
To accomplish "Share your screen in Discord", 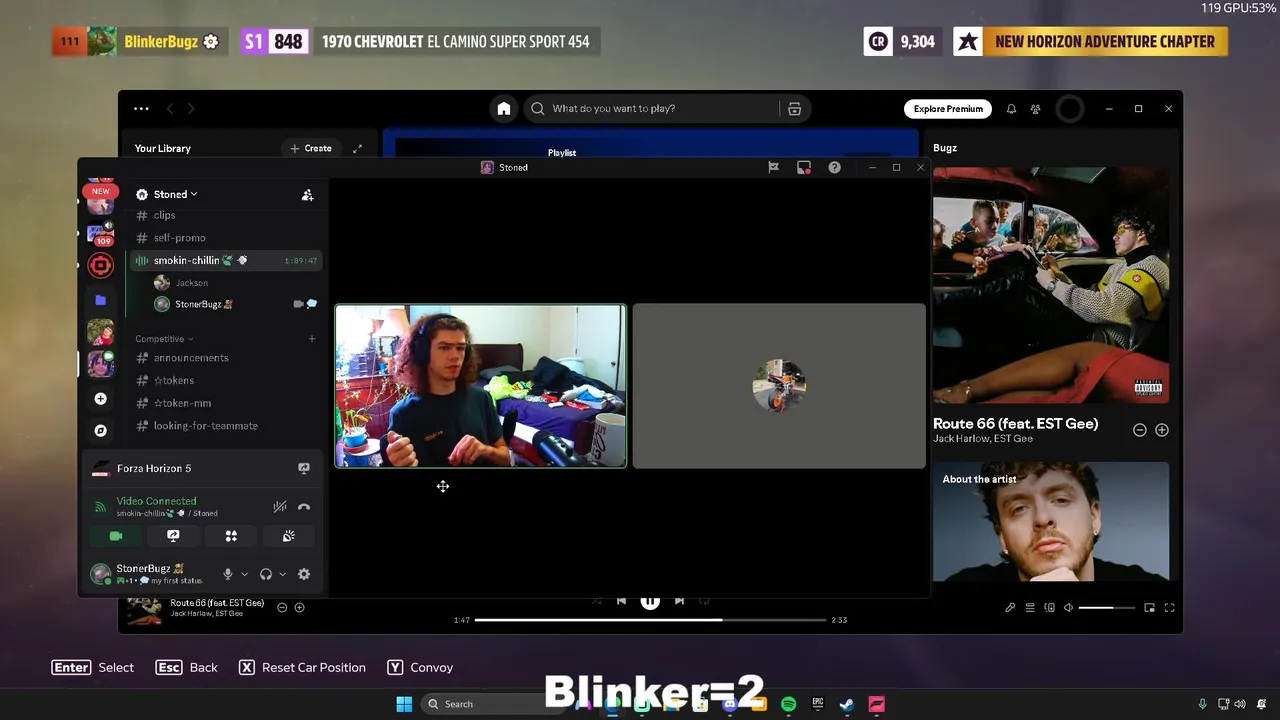I will coord(173,537).
